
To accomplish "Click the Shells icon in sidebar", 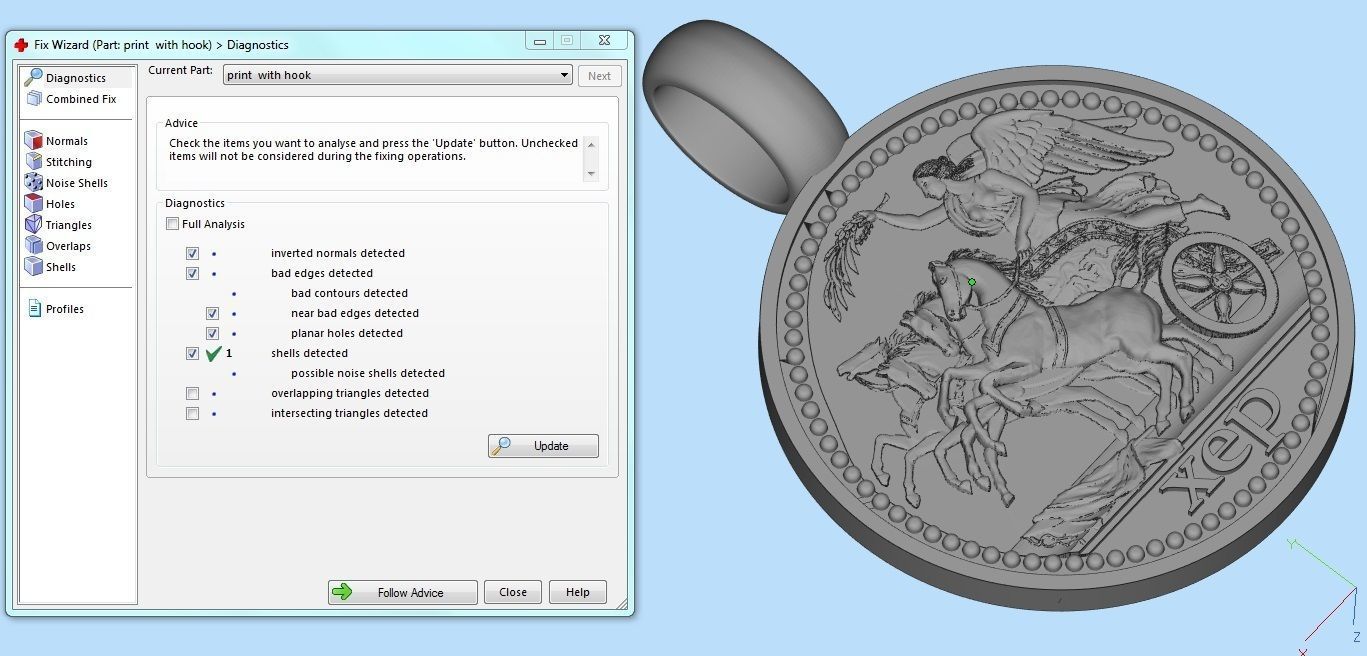I will (x=34, y=266).
